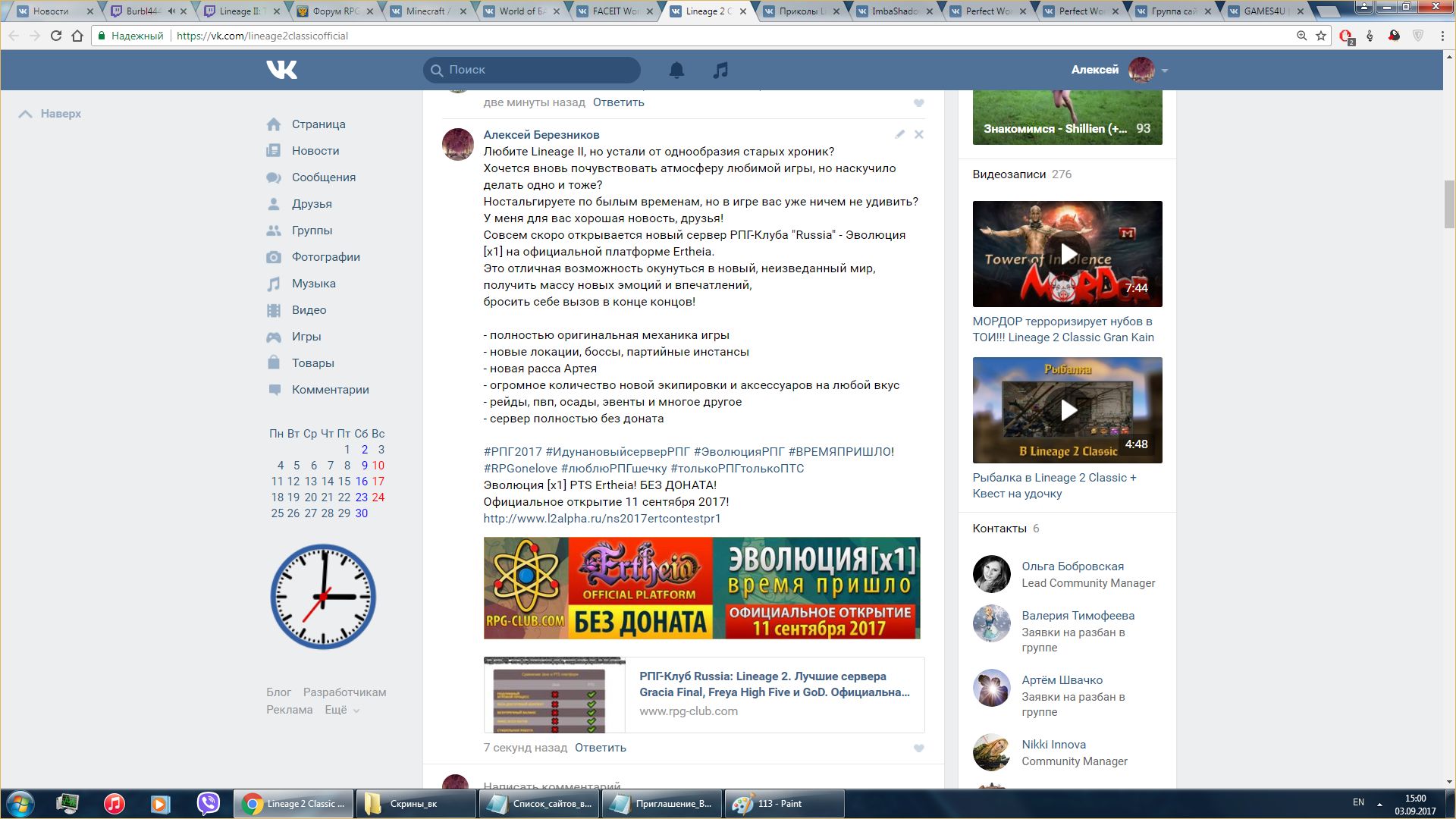The height and width of the screenshot is (819, 1456).
Task: Open Видеозаписи 276 section header
Action: [1022, 174]
